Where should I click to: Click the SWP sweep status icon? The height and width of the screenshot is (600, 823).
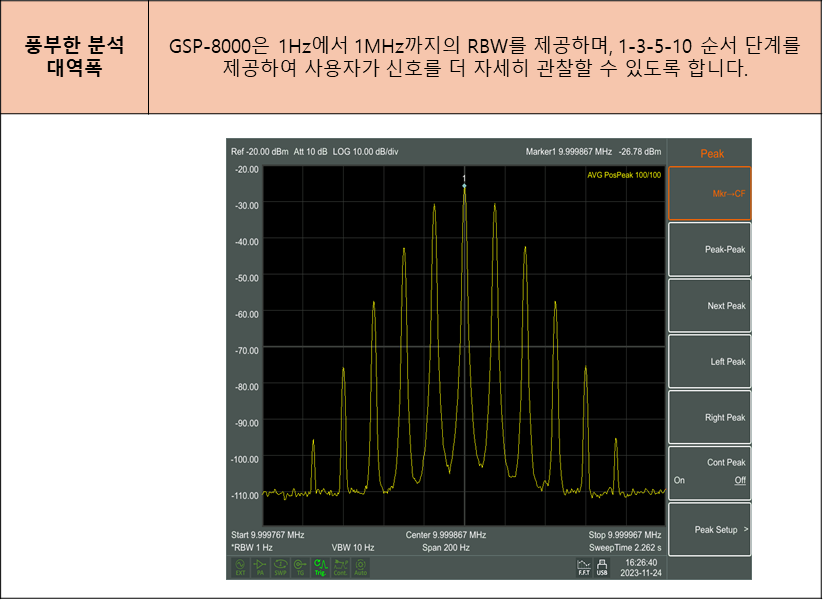click(280, 567)
